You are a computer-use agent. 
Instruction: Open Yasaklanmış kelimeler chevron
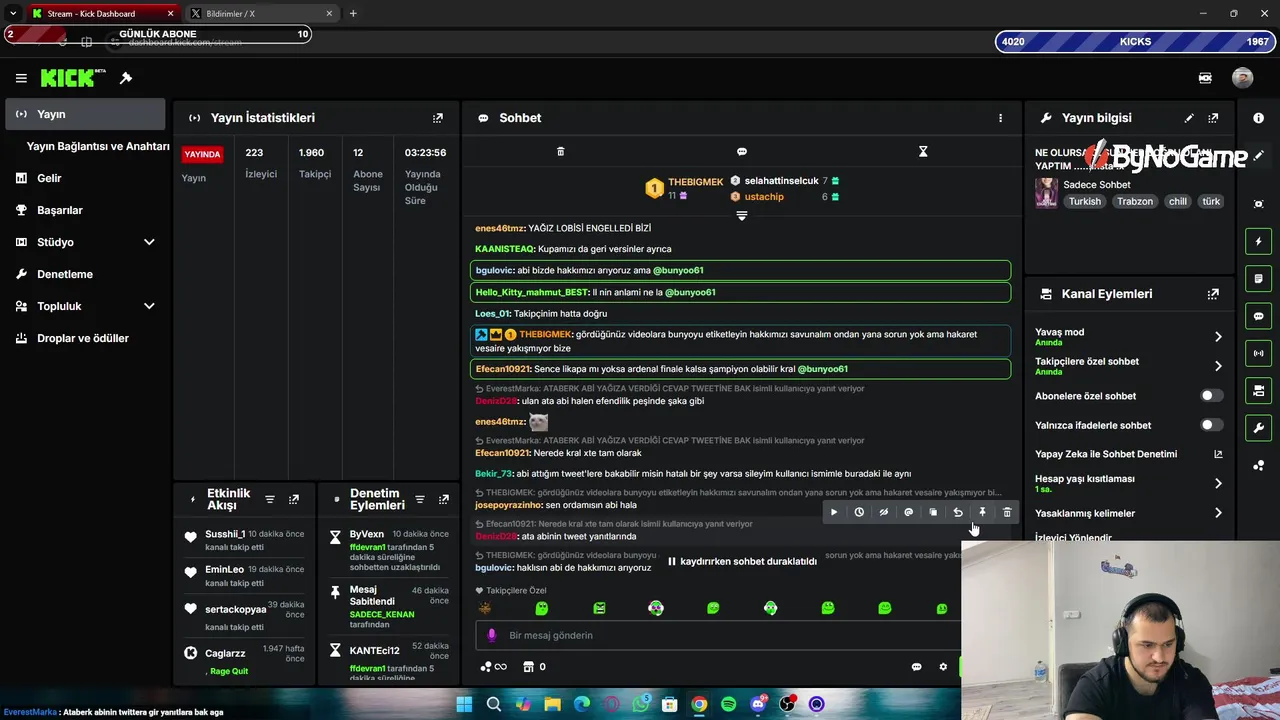point(1218,513)
